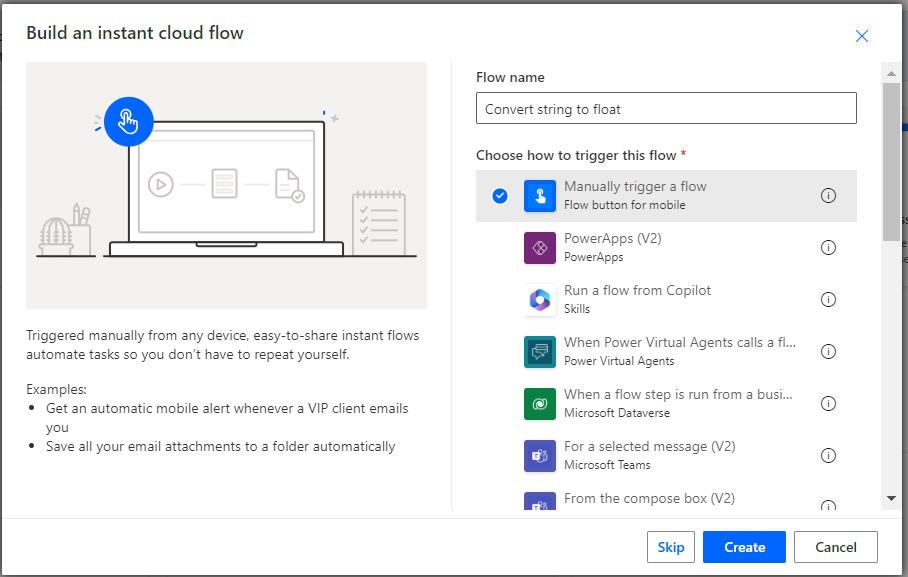Screen dimensions: 908x577
Task: Select the PowerApps (V2) trigger text
Action: pyautogui.click(x=613, y=239)
